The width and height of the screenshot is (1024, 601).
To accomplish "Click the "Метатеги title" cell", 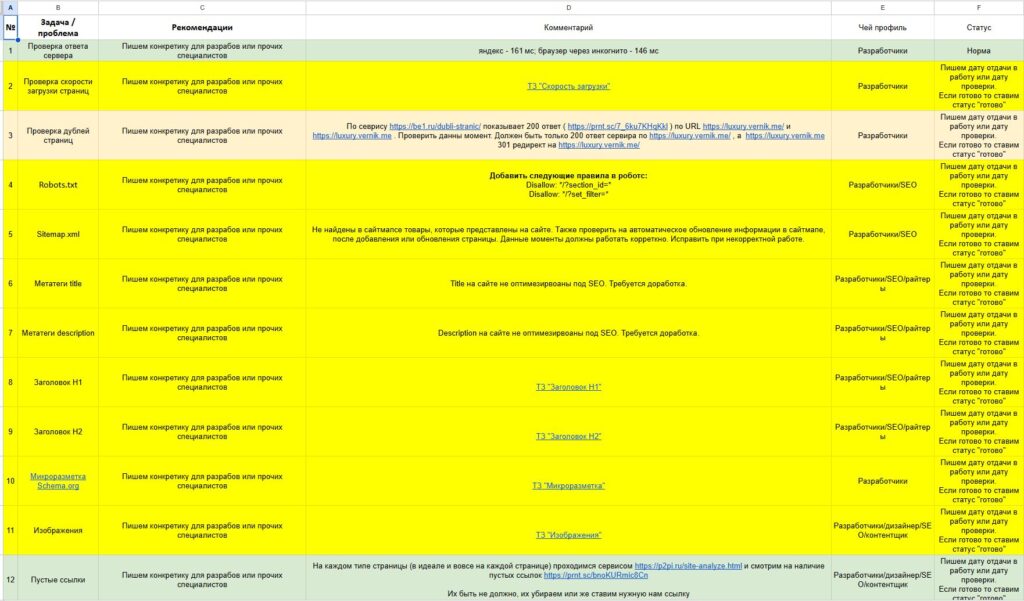I will (58, 284).
